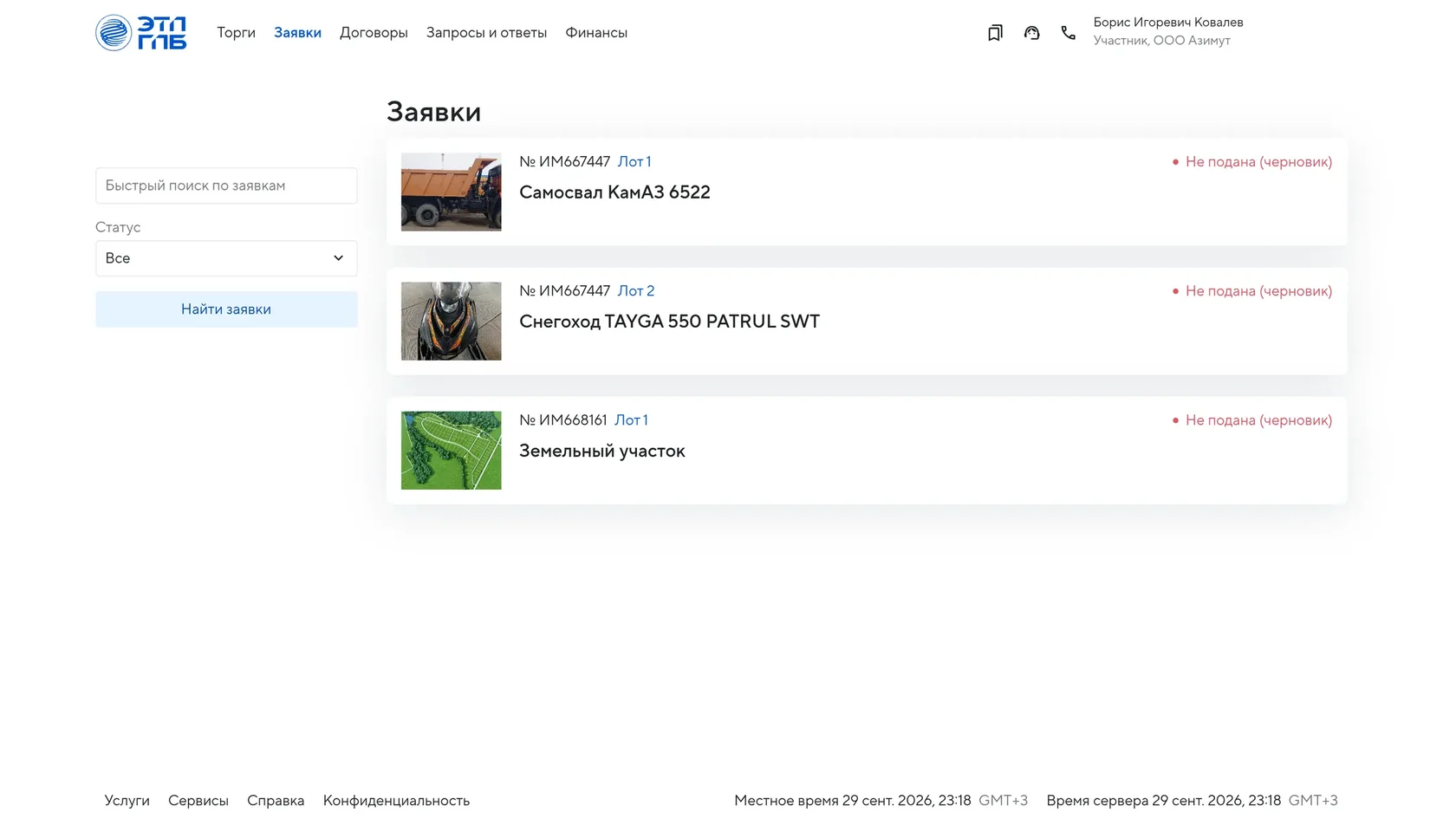Click the ЭТП ГПБ logo
The height and width of the screenshot is (819, 1456).
pos(140,33)
